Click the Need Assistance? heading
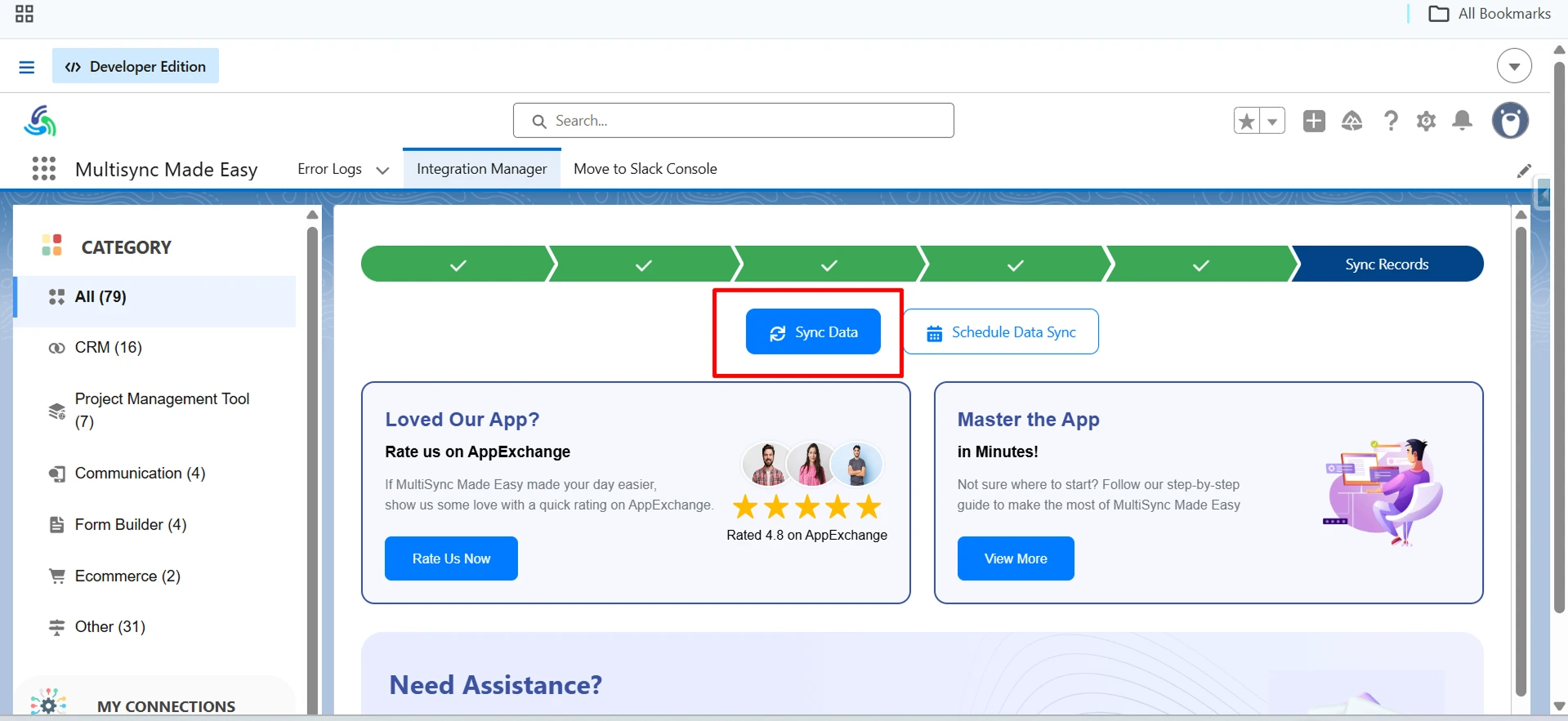The height and width of the screenshot is (721, 1568). pyautogui.click(x=495, y=685)
